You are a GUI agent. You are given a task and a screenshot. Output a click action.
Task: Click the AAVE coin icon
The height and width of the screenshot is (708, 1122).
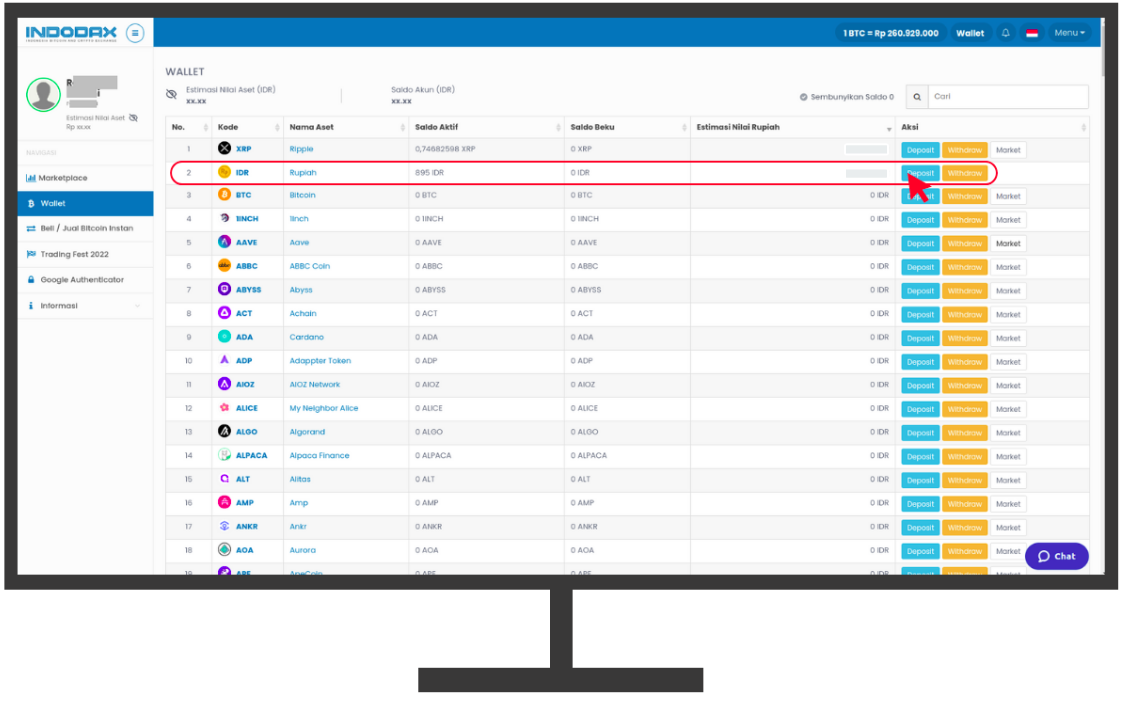pyautogui.click(x=224, y=242)
